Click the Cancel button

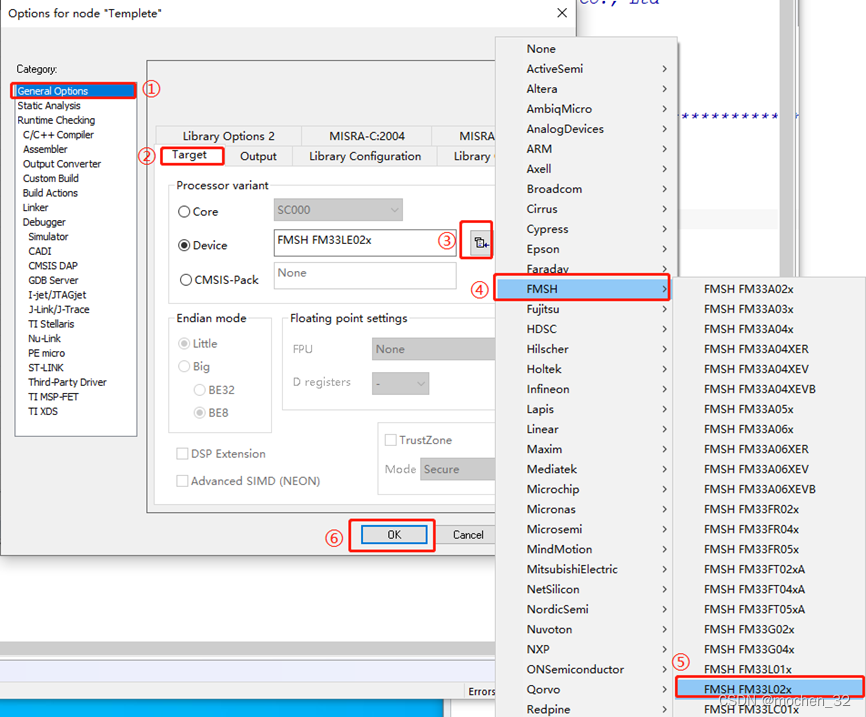(468, 535)
